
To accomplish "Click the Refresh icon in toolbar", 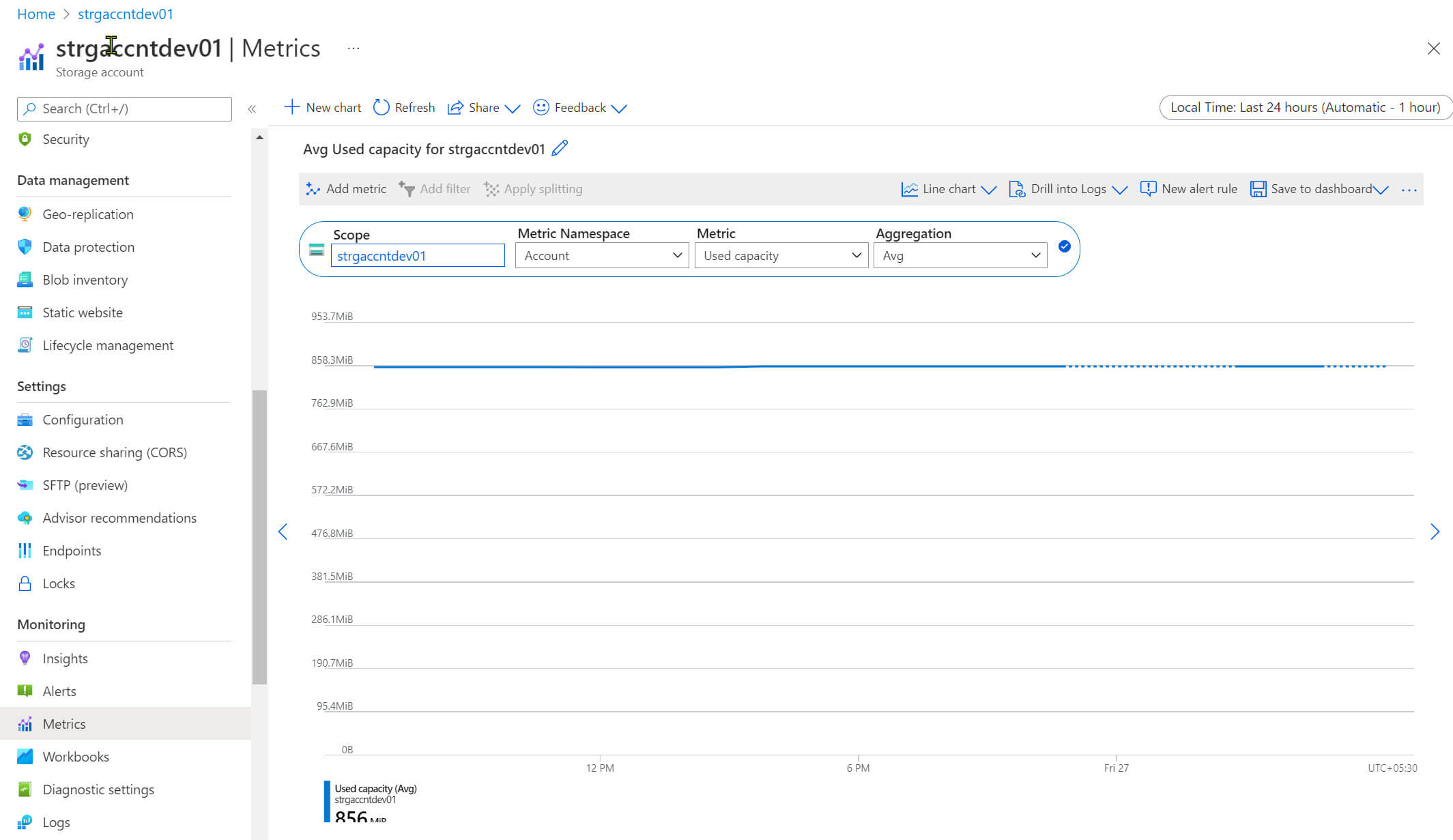I will 381,107.
